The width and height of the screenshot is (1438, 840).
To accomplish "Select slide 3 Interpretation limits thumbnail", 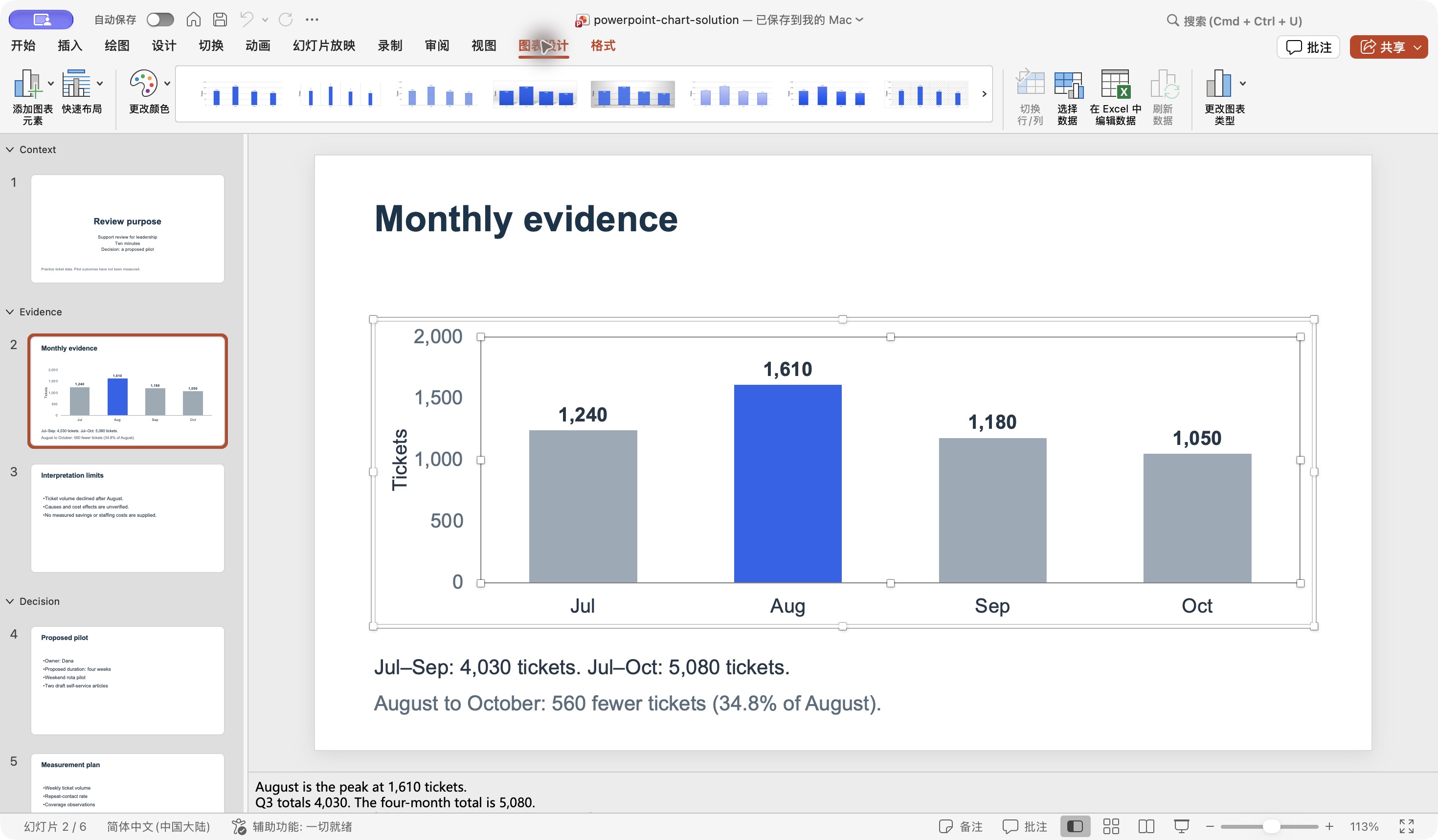I will tap(127, 518).
